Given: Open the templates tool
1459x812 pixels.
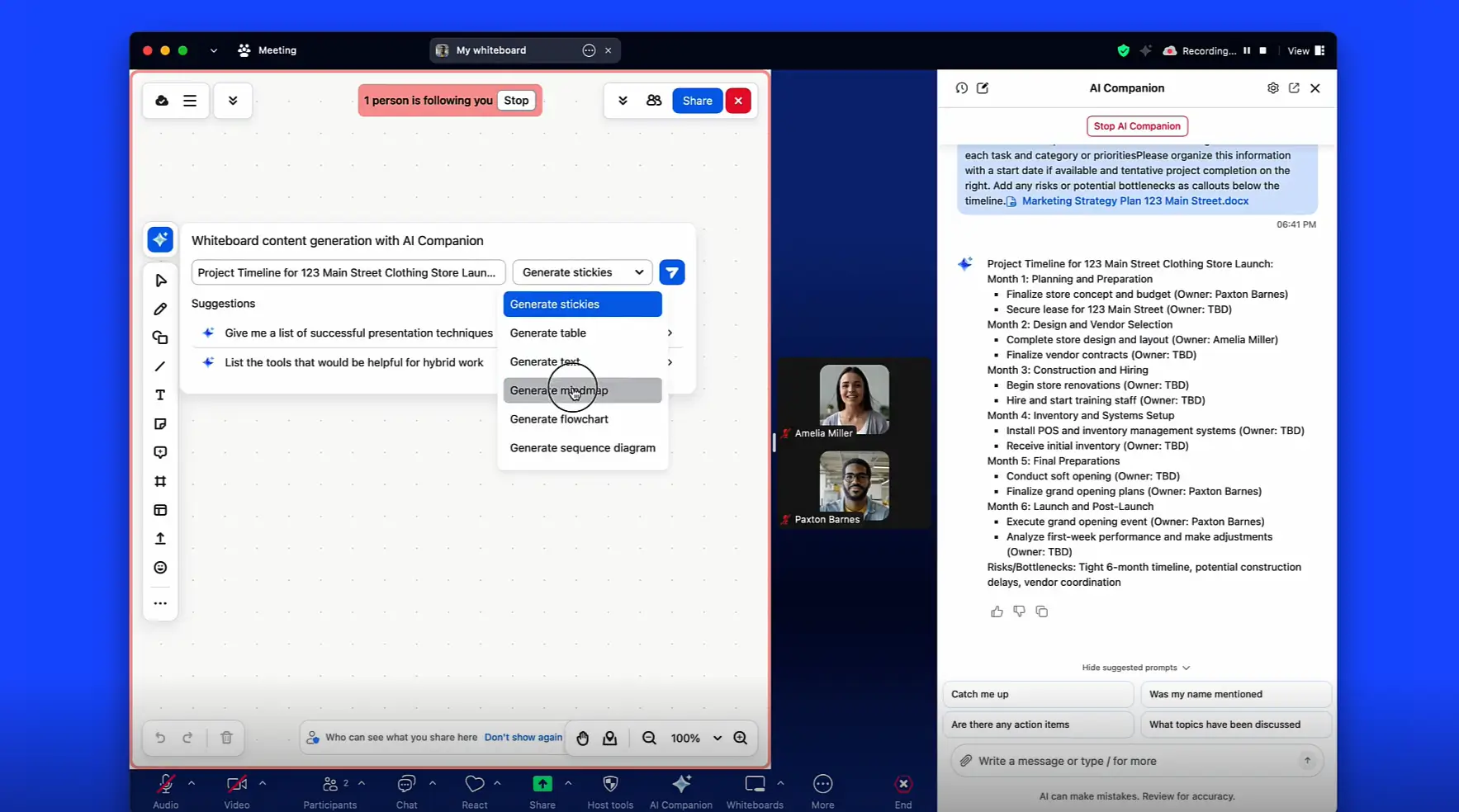Looking at the screenshot, I should pyautogui.click(x=160, y=510).
